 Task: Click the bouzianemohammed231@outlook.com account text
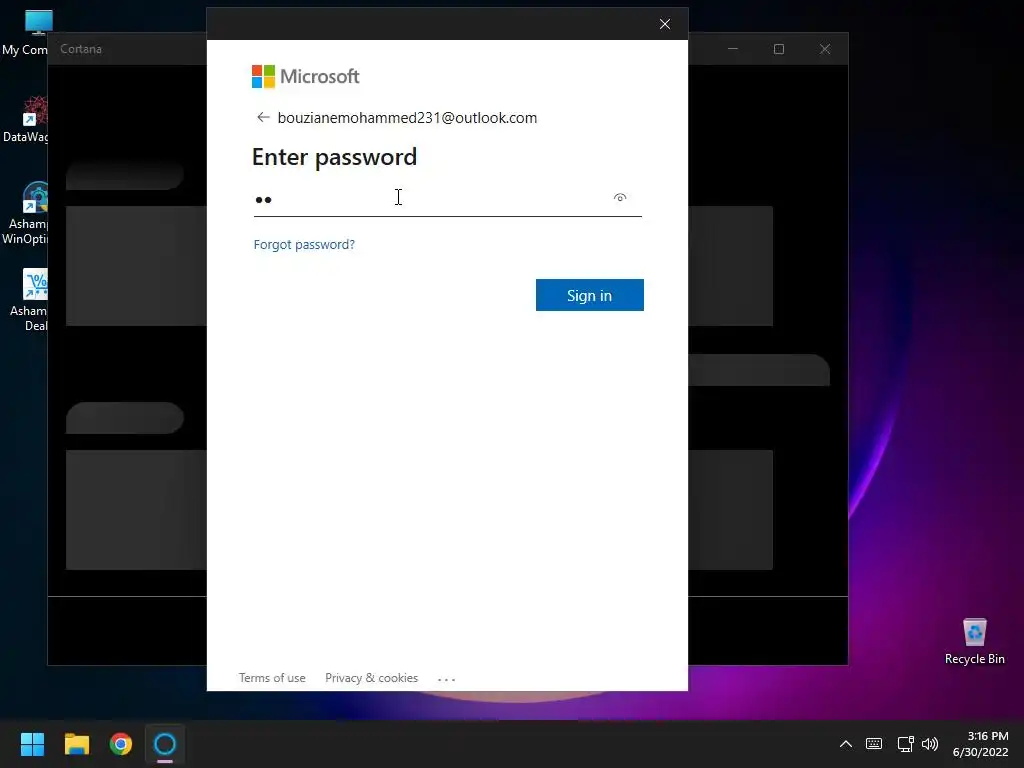coord(408,118)
